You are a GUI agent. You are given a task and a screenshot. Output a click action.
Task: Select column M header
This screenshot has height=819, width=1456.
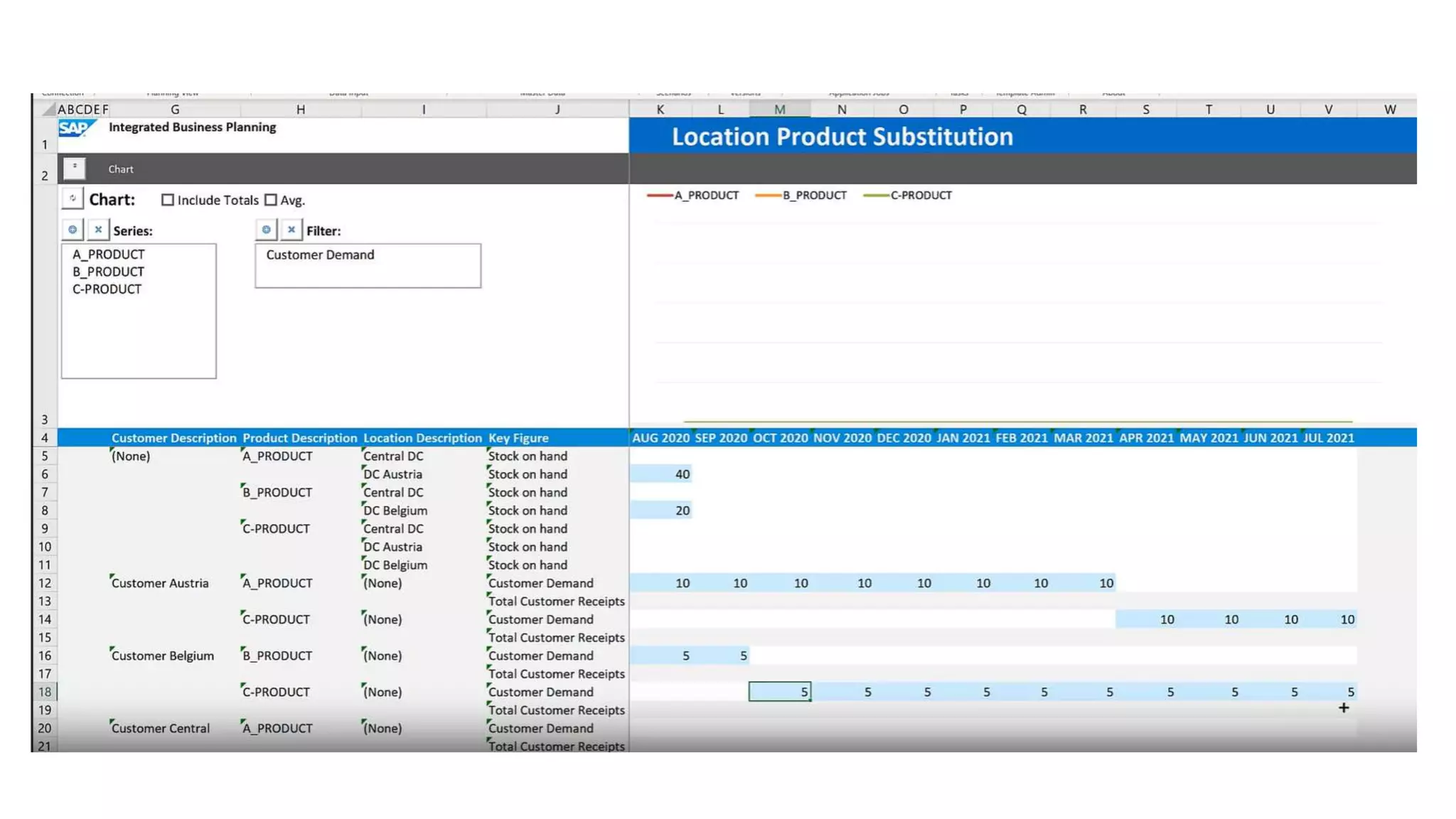pyautogui.click(x=779, y=109)
